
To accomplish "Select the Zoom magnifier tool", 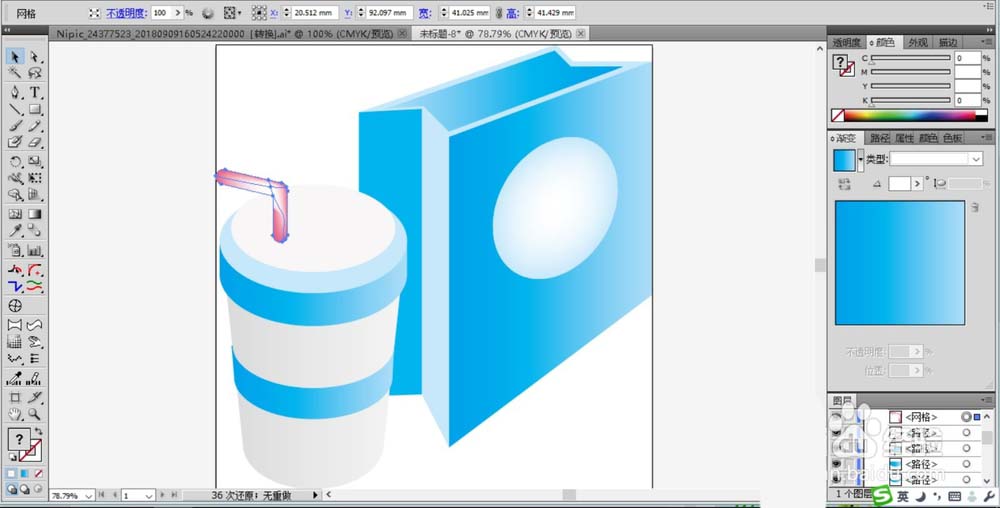I will [x=34, y=414].
